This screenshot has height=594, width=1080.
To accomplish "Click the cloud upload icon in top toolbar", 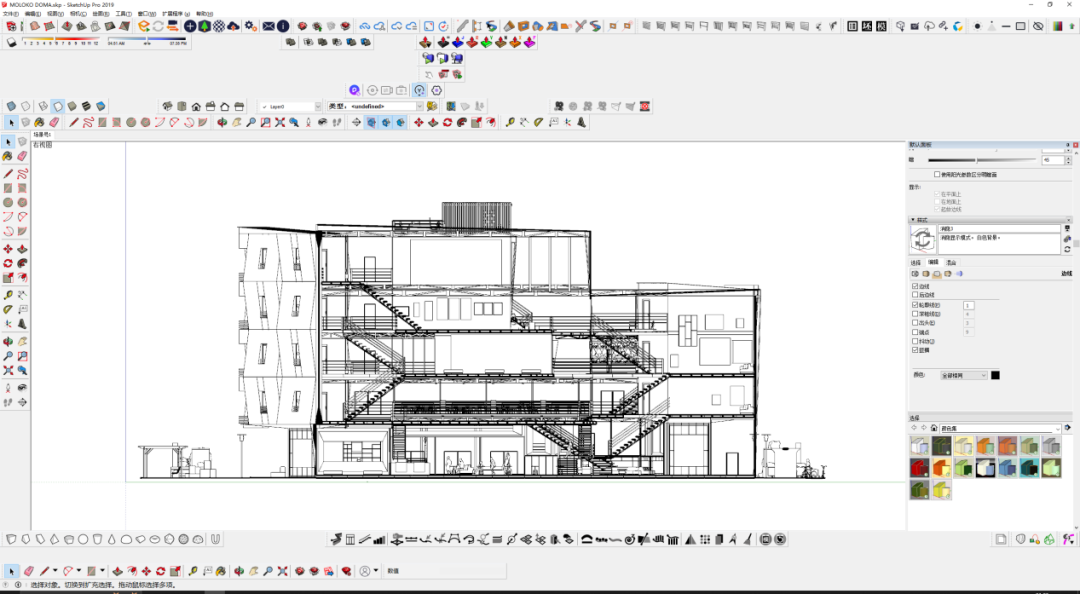I will (233, 26).
